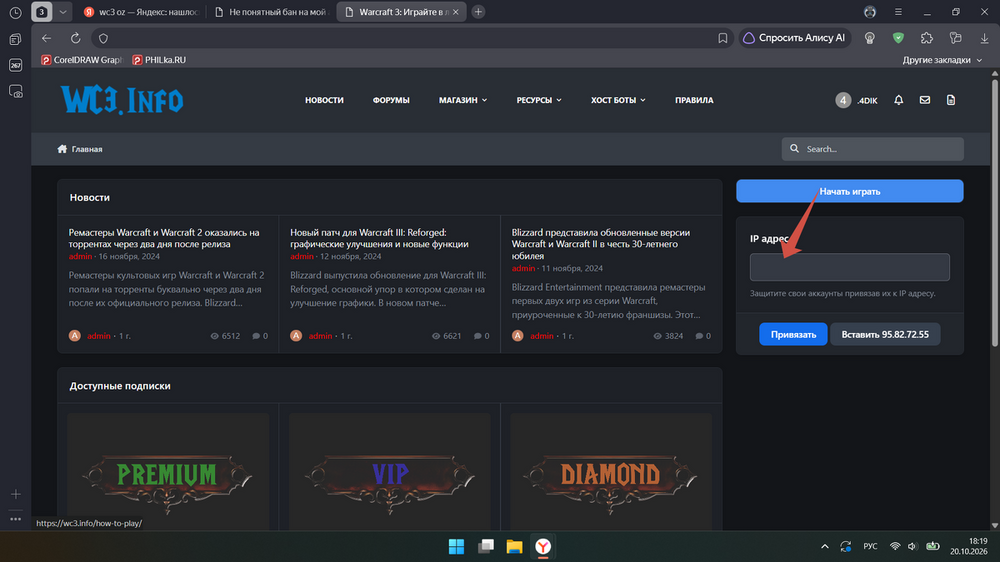Select the DIAMOND subscription banner
The width and height of the screenshot is (1000, 562).
(611, 473)
